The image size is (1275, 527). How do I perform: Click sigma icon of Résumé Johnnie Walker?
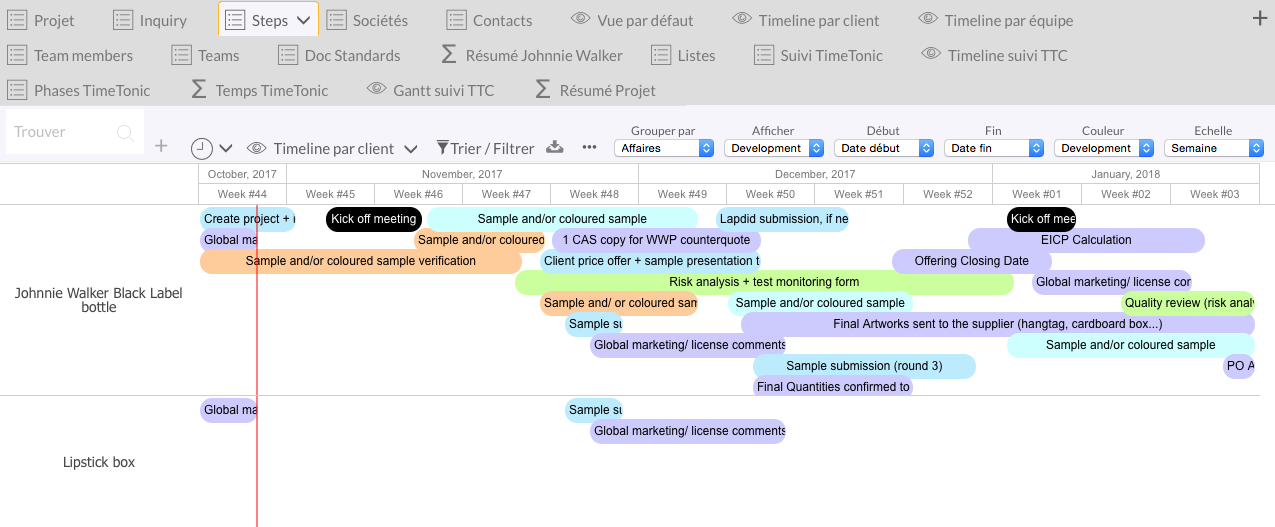pos(449,54)
